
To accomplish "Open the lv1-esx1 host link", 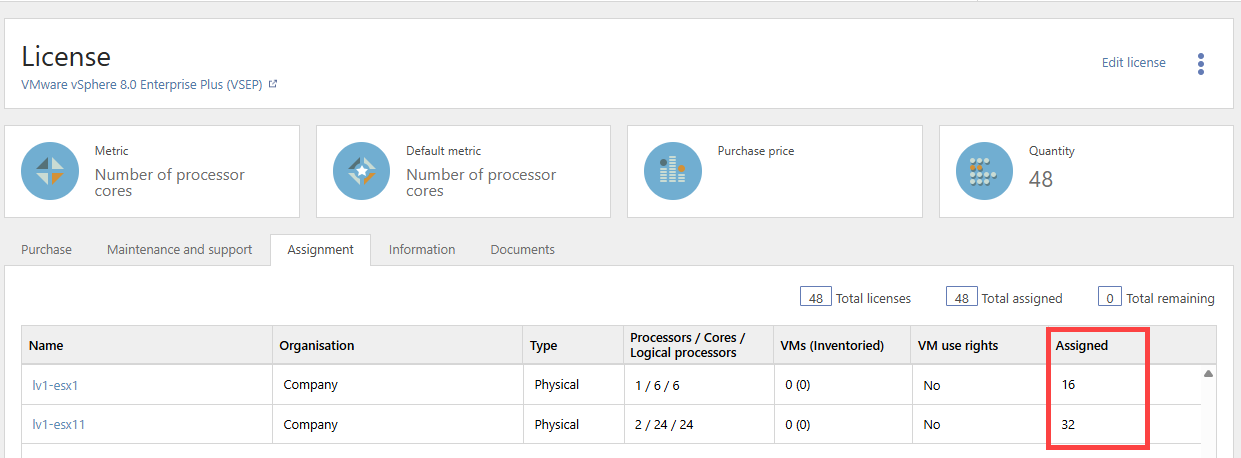I will [x=55, y=385].
